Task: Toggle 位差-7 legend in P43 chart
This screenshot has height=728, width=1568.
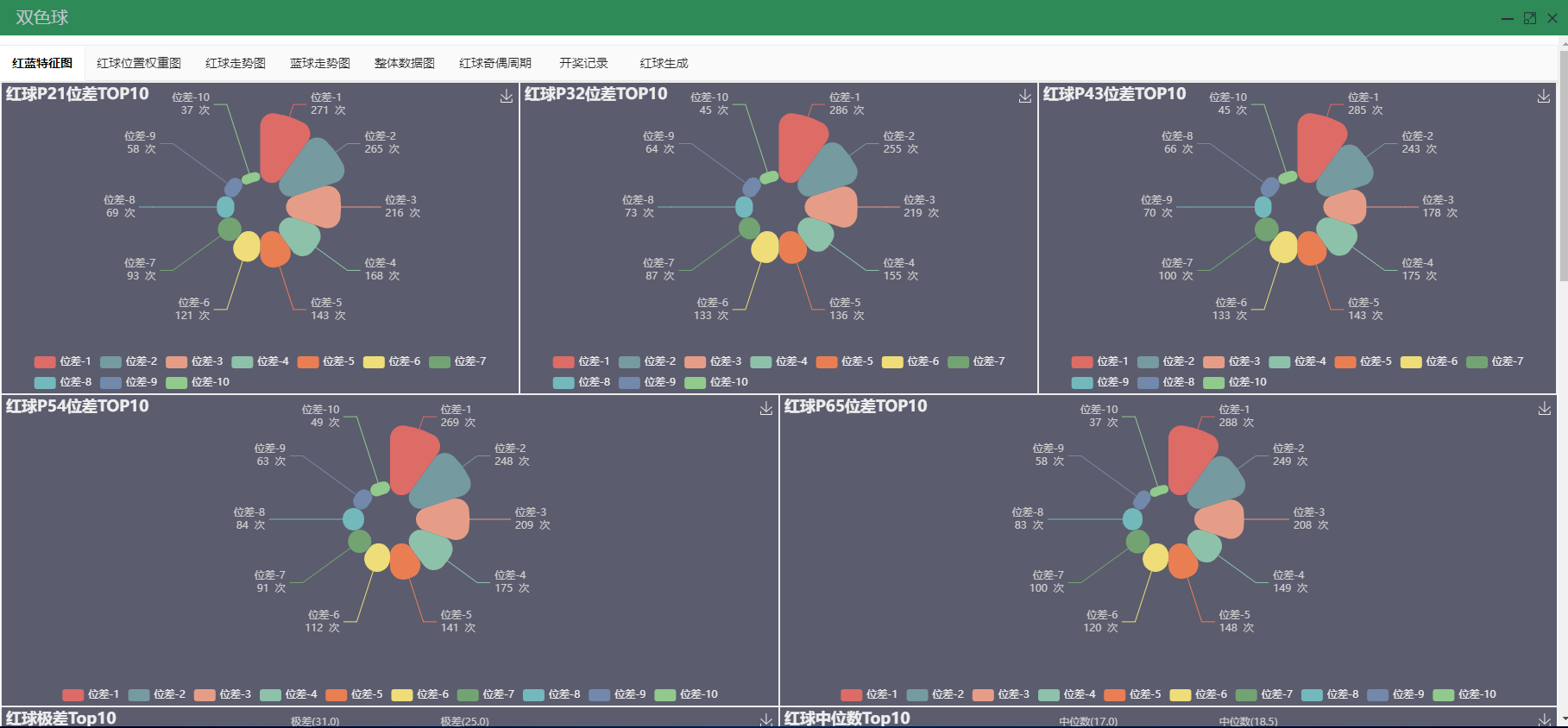Action: (x=1495, y=361)
